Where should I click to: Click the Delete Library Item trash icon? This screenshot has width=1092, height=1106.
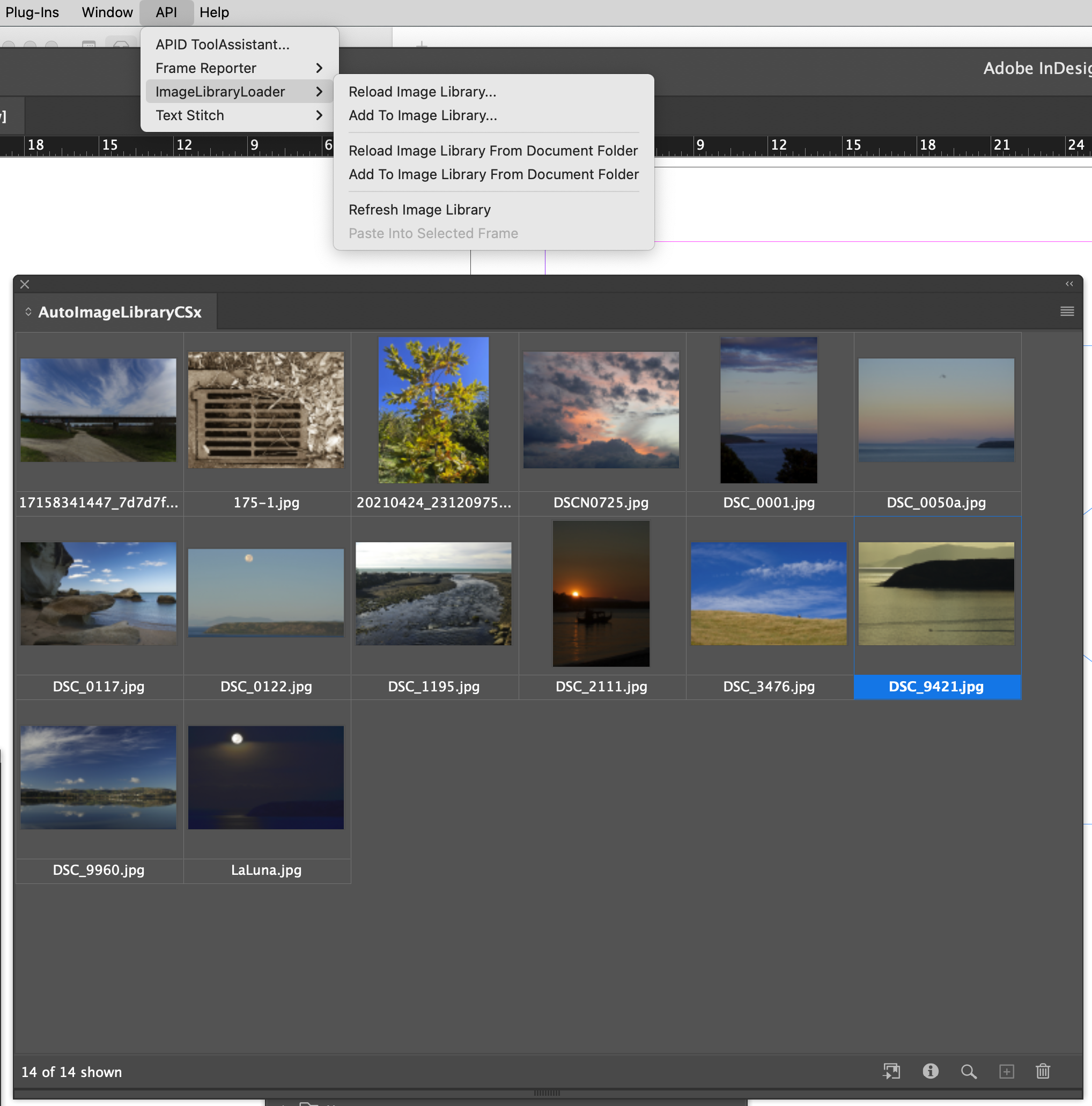coord(1043,1071)
